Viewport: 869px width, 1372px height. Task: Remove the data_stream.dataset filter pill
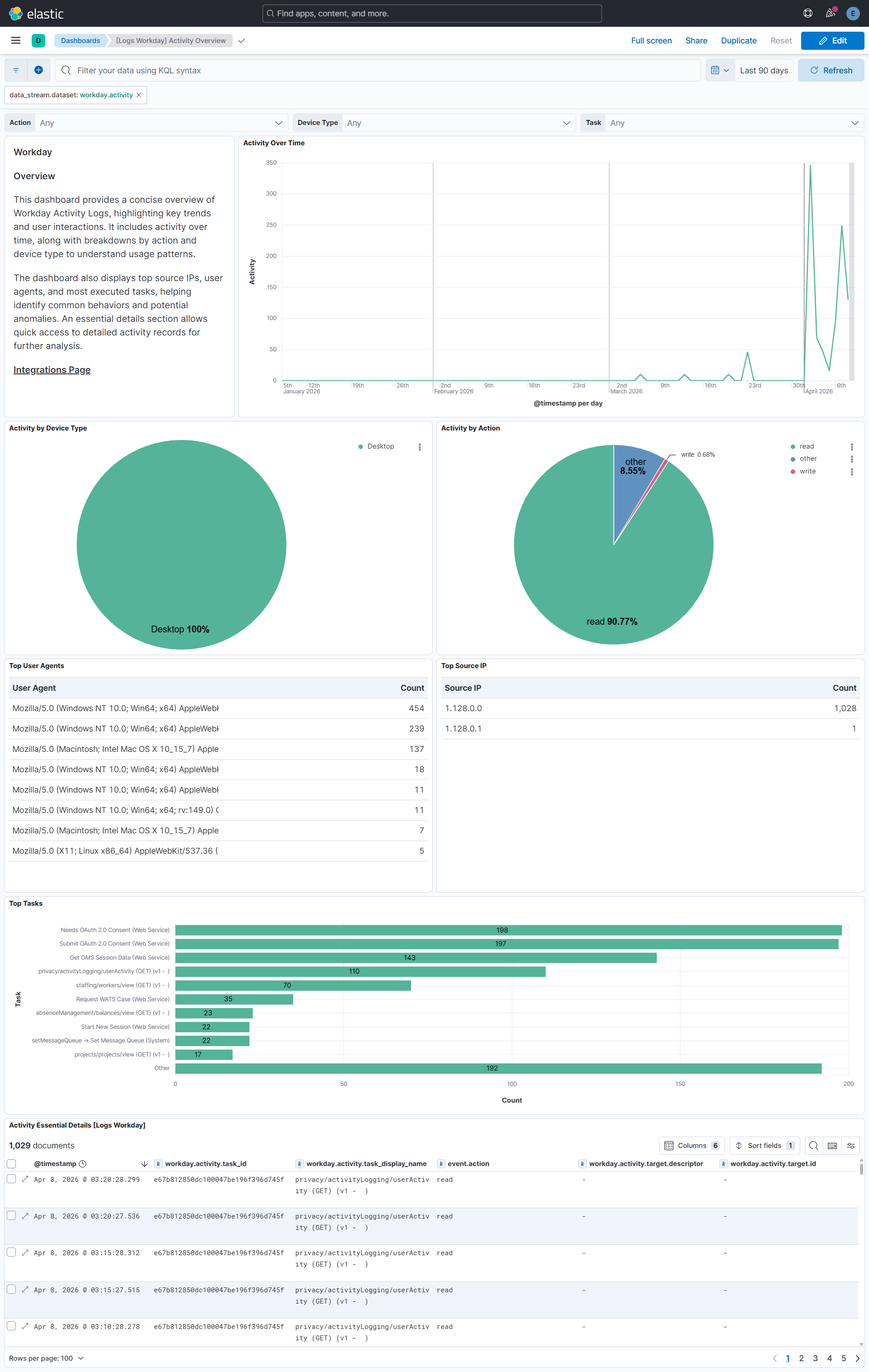(138, 95)
